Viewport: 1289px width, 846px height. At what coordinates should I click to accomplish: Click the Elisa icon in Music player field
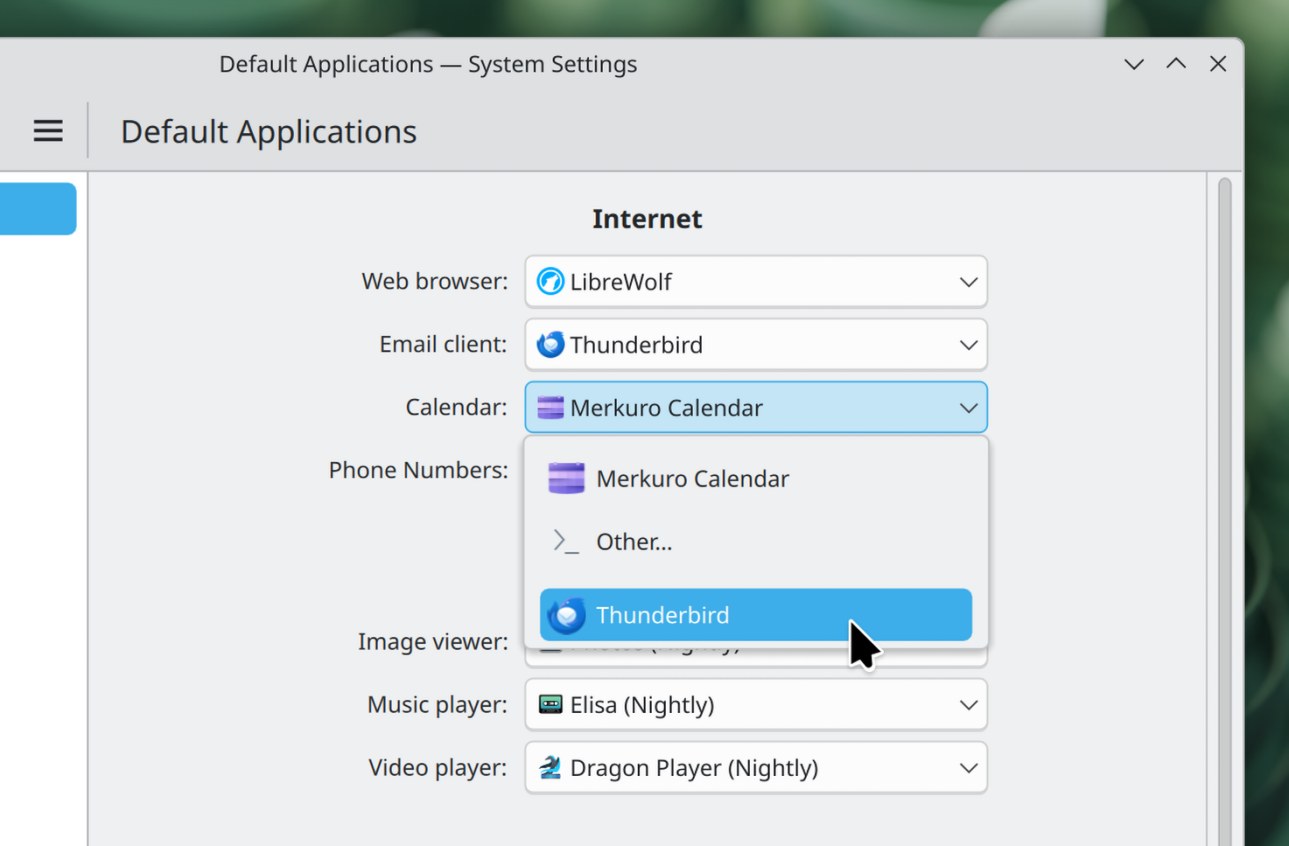coord(550,705)
